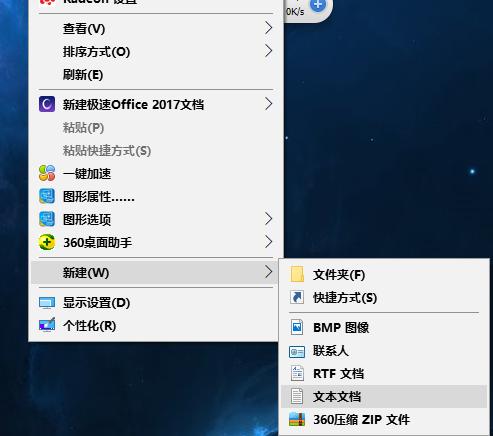
Task: Click the shortcut arrow icon
Action: (x=297, y=297)
